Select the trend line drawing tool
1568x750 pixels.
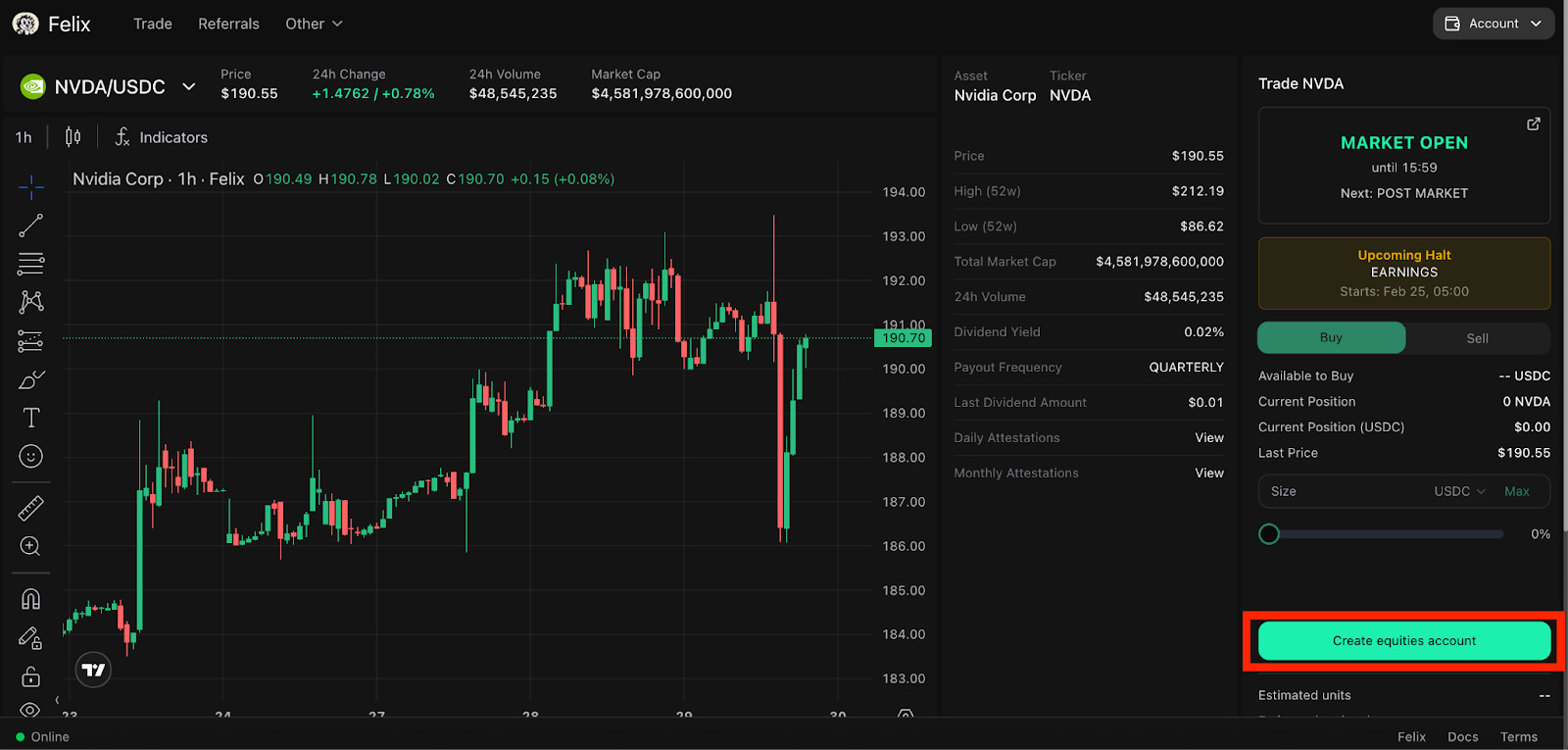(x=30, y=225)
